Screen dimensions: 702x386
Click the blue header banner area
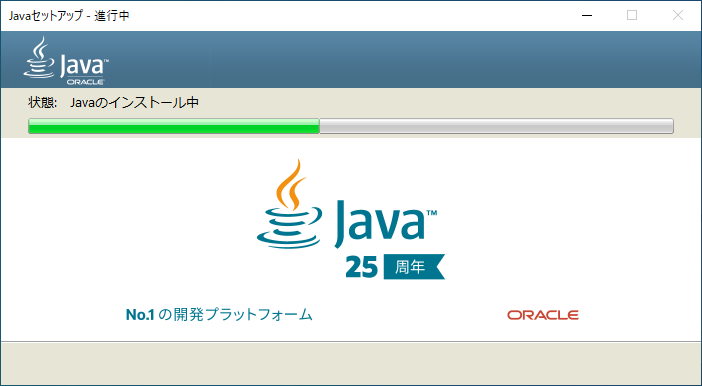351,59
